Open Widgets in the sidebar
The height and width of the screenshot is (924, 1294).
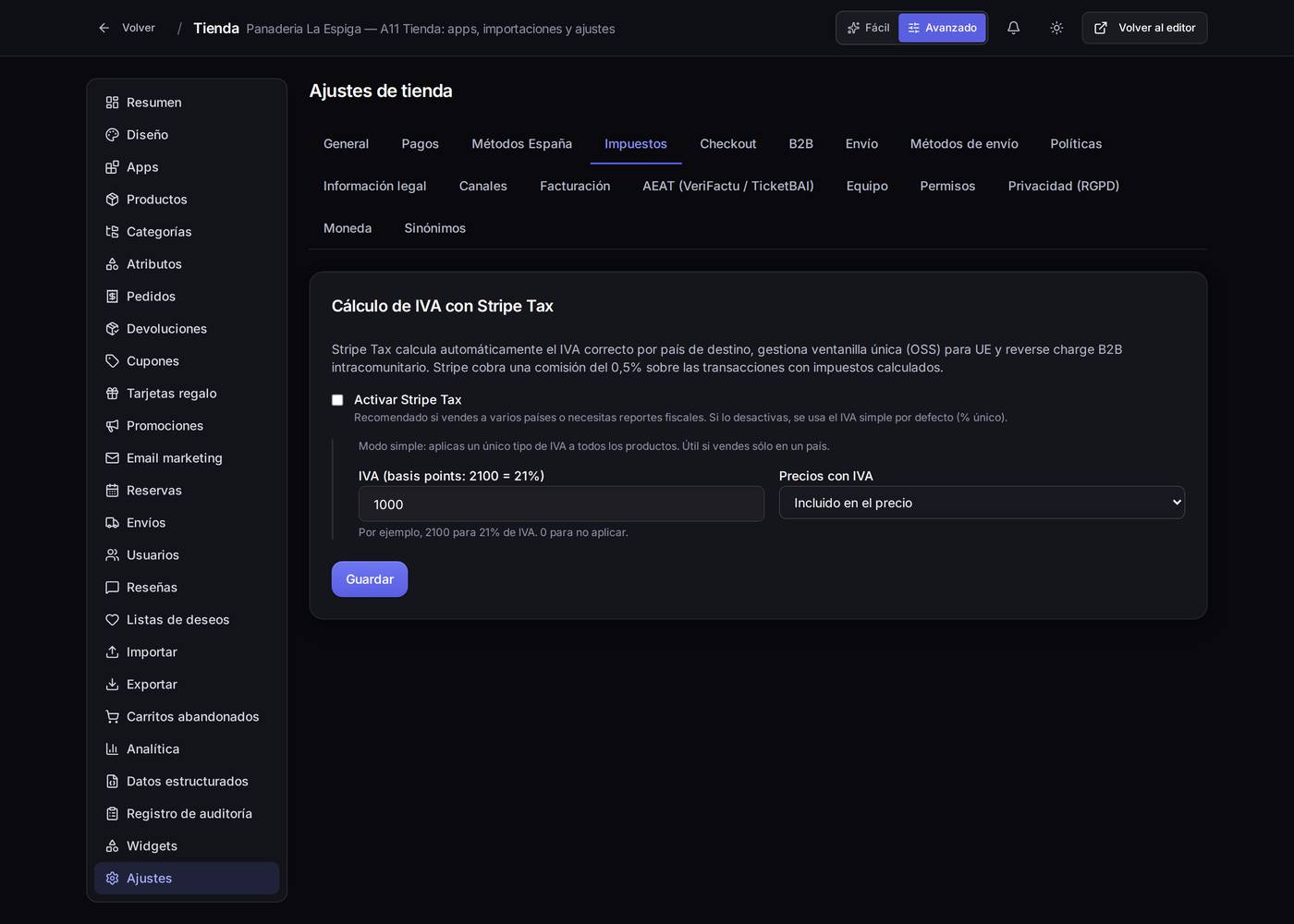(187, 846)
